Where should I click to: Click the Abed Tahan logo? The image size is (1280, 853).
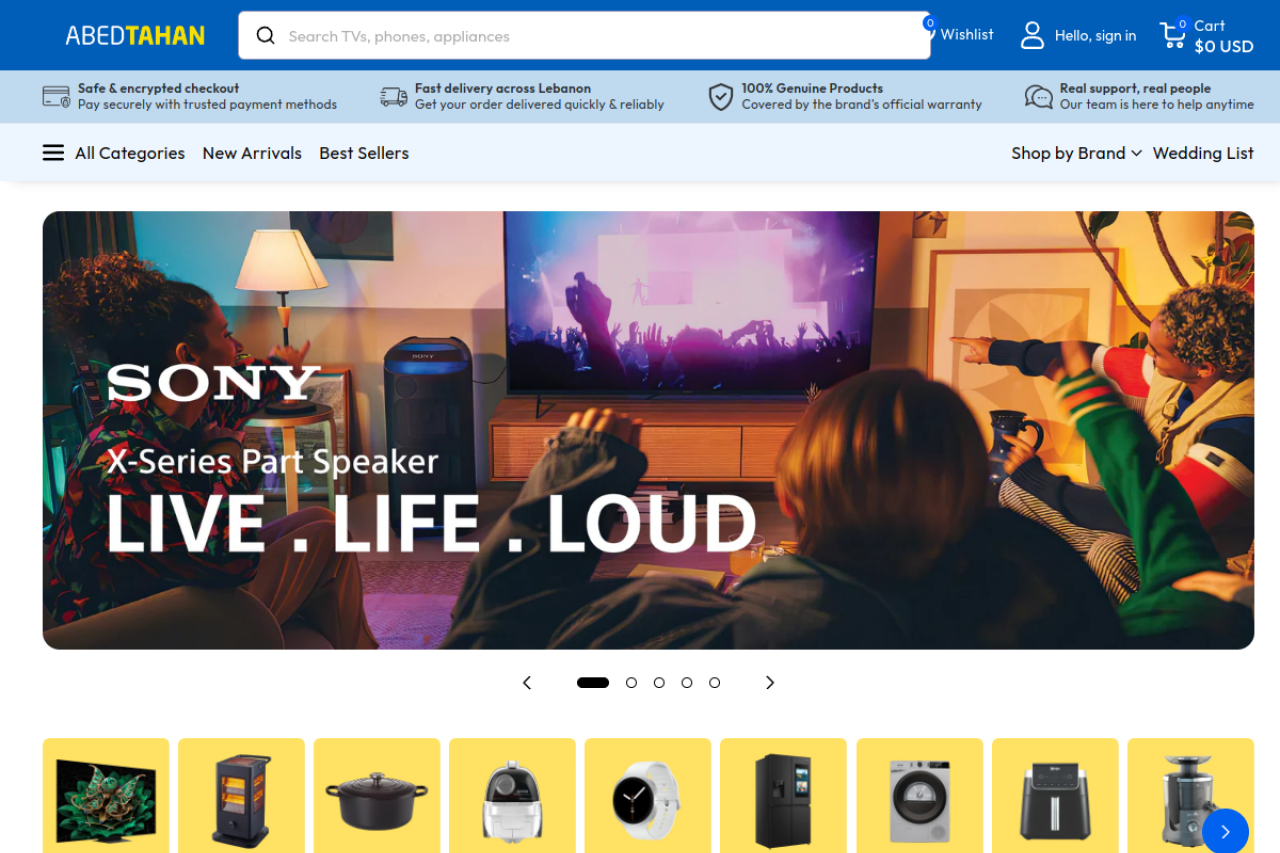point(135,36)
